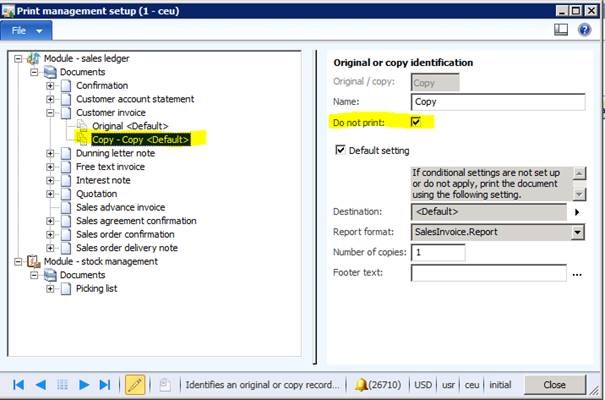
Task: Expand the Confirmation tree node
Action: [51, 86]
